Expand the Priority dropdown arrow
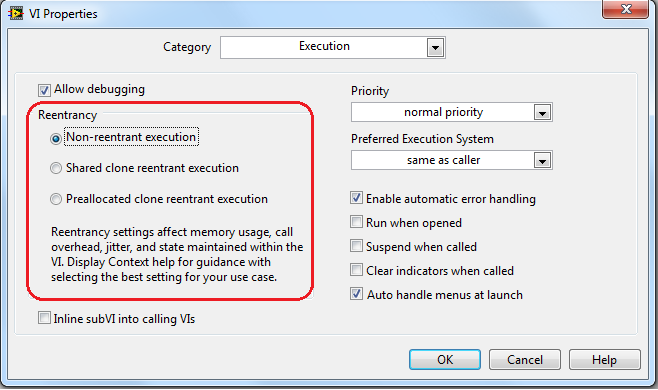This screenshot has width=658, height=390. 542,113
